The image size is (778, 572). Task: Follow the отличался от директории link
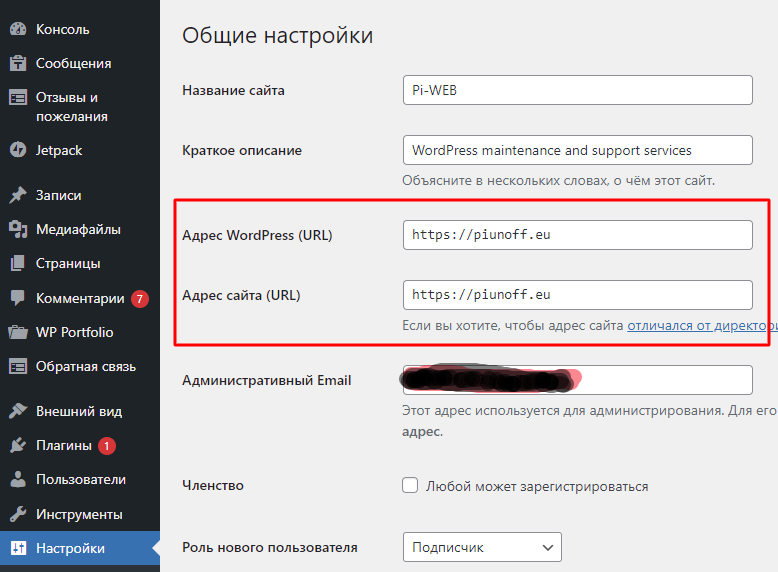tap(702, 325)
